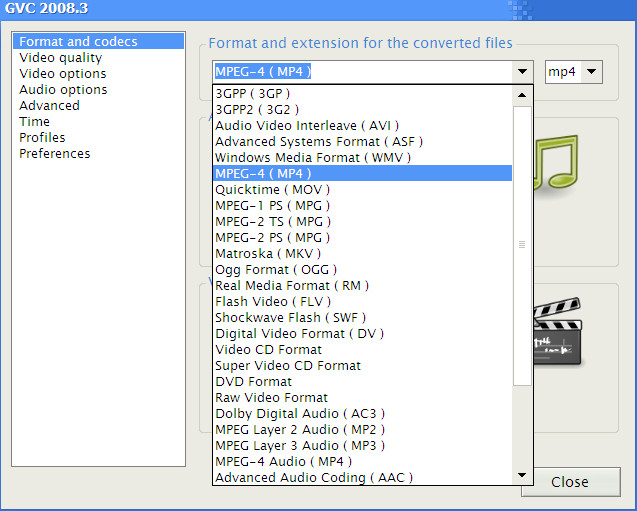The image size is (637, 511).
Task: Select Flash Video ( FLV )
Action: 362,302
